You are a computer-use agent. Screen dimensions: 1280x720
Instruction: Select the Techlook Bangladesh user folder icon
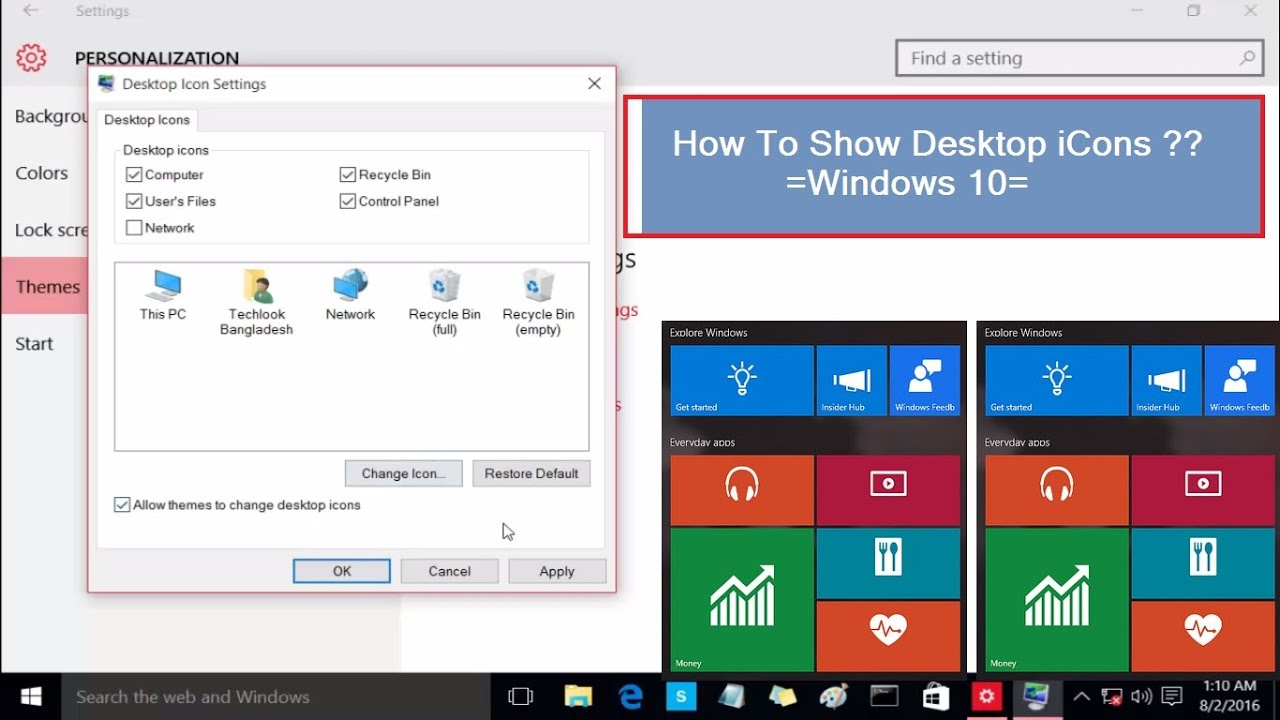(x=257, y=302)
